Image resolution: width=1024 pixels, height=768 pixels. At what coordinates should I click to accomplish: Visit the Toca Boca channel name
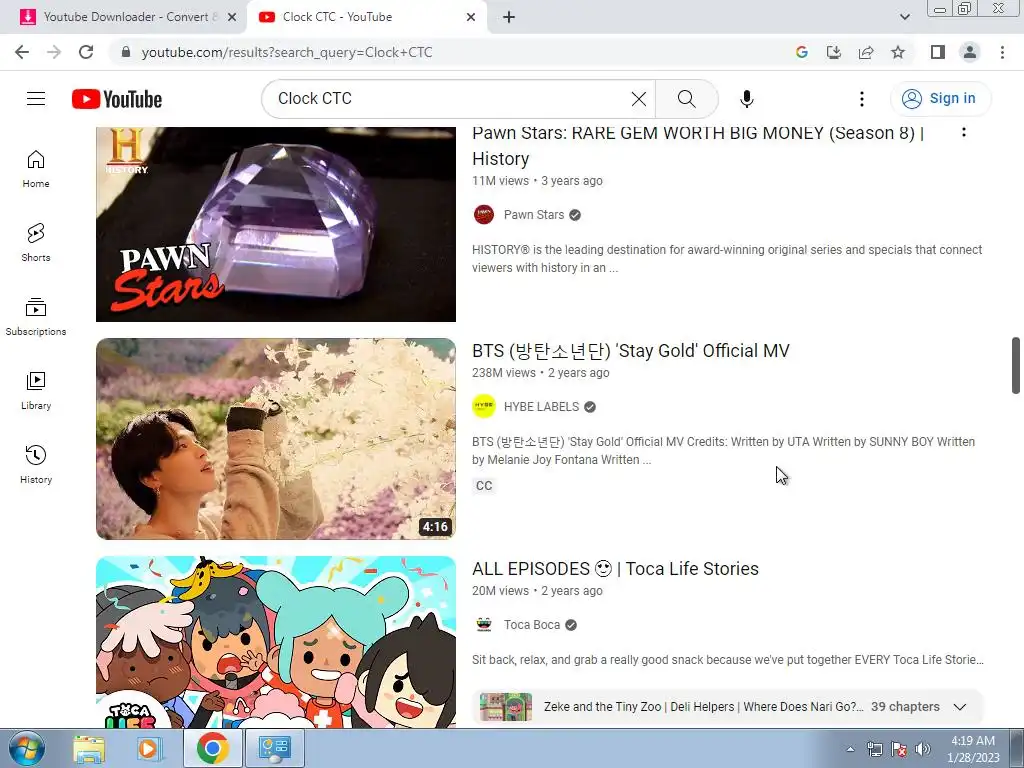(532, 625)
